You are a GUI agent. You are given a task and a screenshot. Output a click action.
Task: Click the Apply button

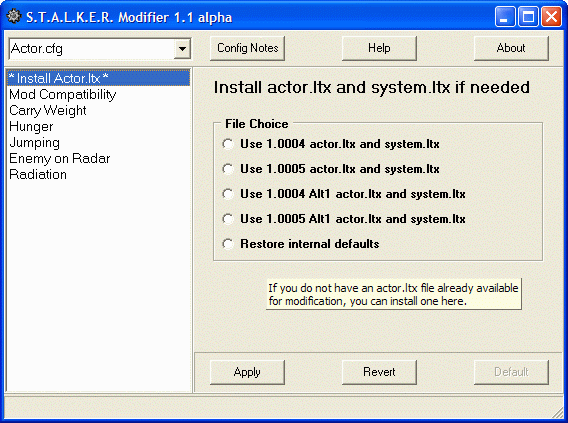coord(247,372)
